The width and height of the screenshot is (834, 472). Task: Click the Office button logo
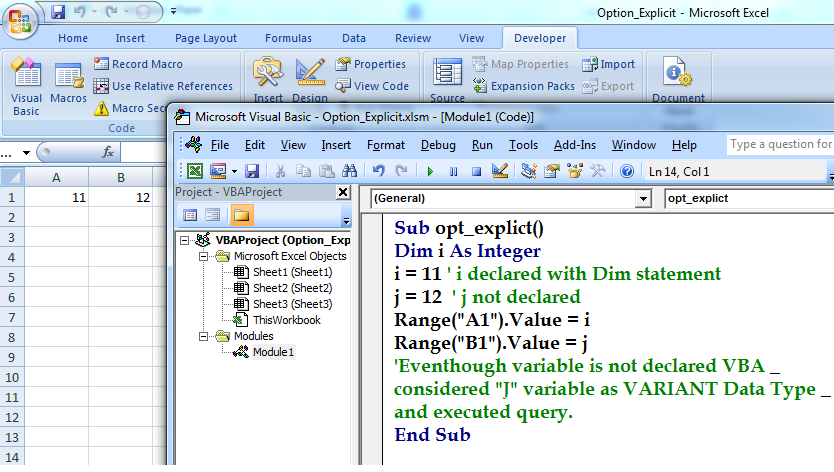[20, 21]
